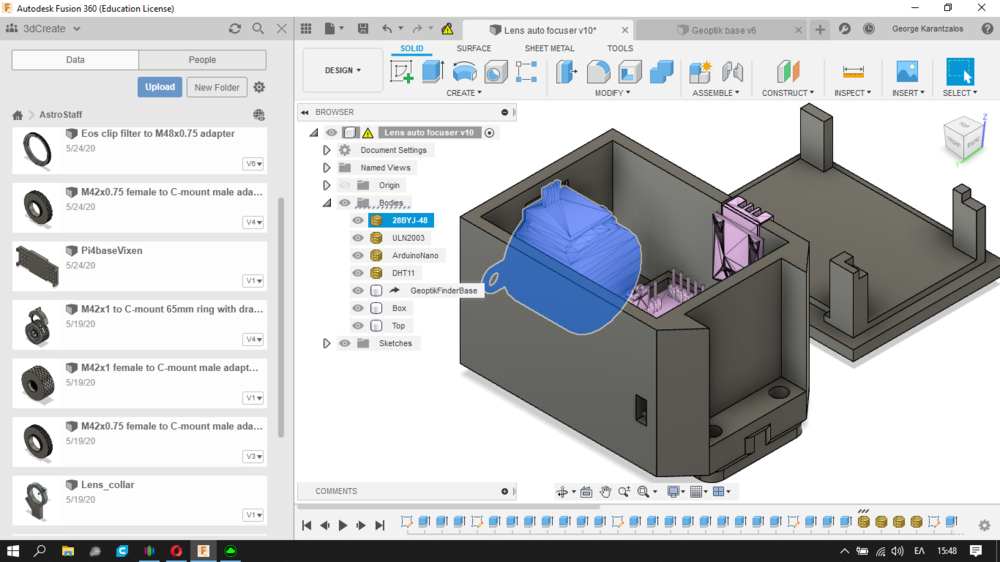1000x562 pixels.
Task: Switch to the SURFACE tab
Action: [x=473, y=48]
